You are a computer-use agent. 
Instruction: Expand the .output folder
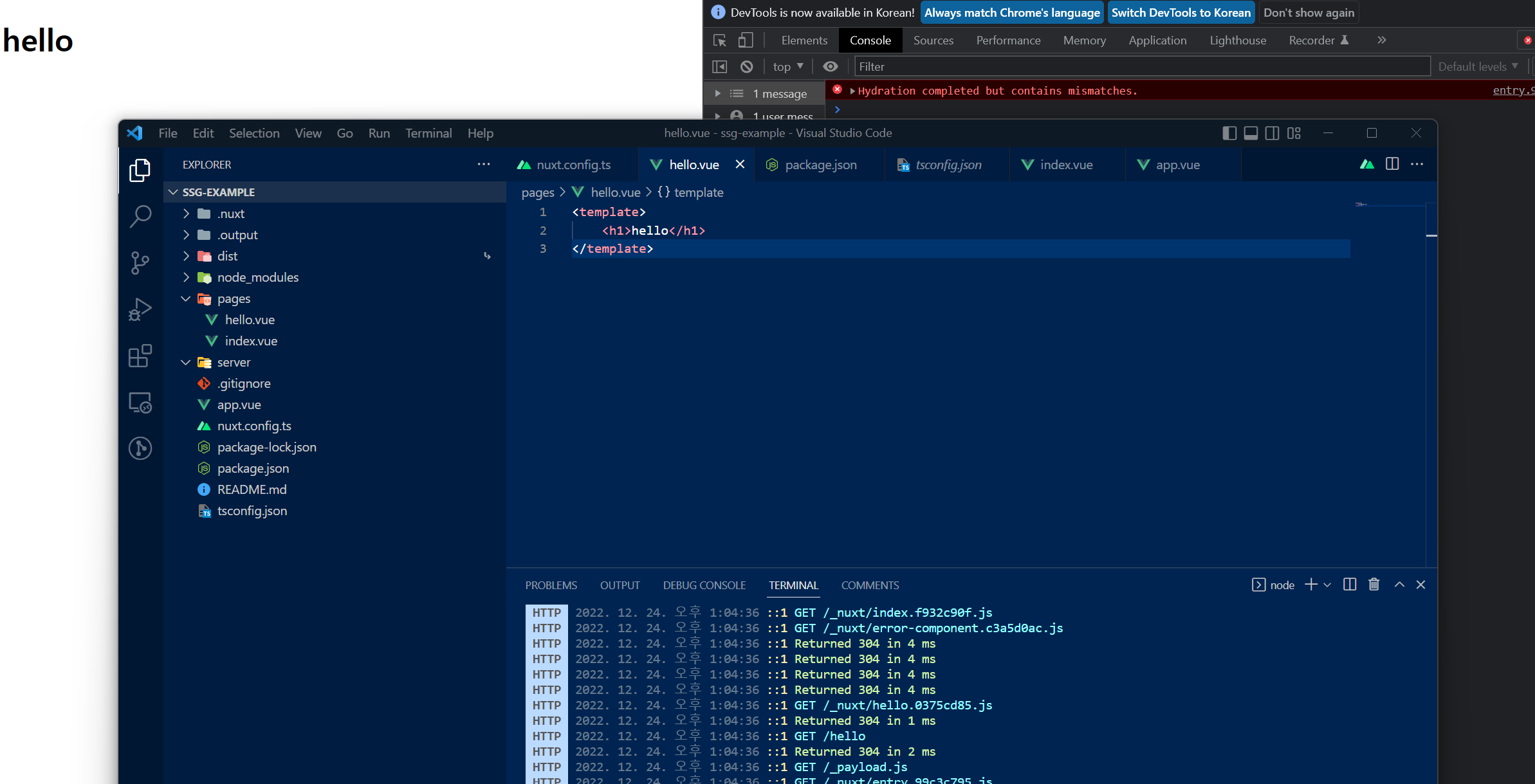pyautogui.click(x=186, y=235)
